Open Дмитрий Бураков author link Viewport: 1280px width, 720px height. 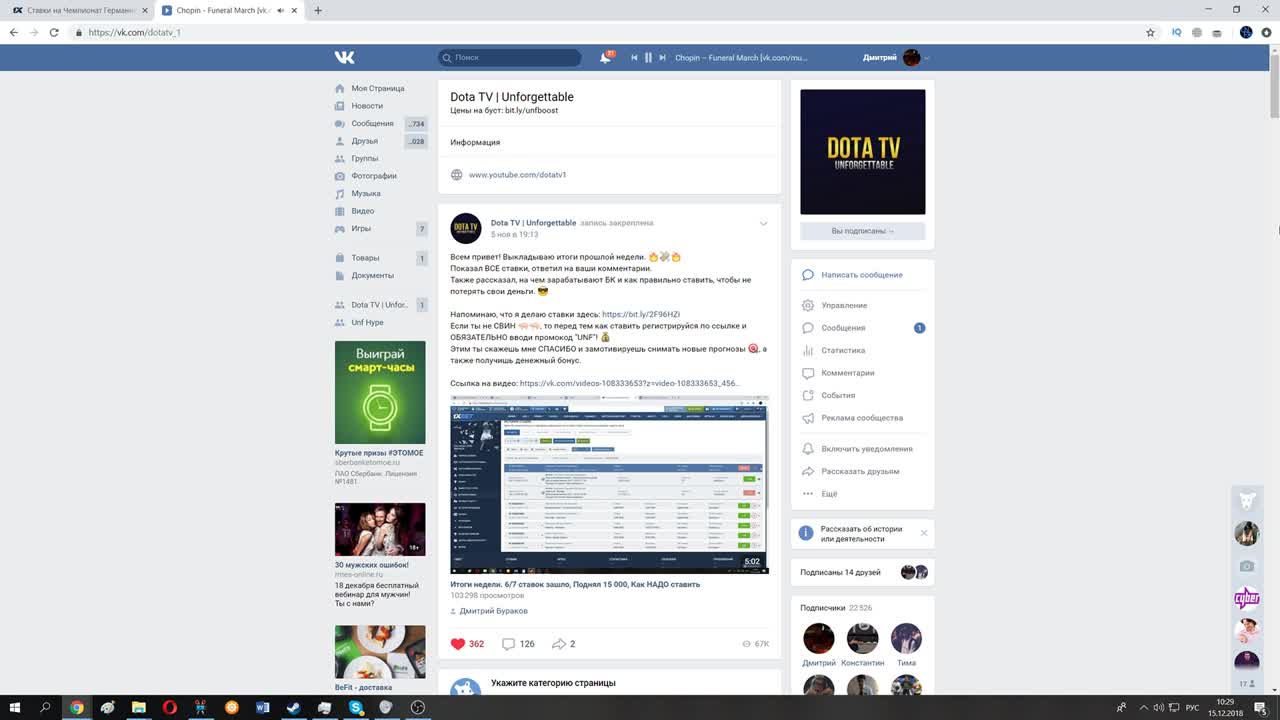[x=493, y=611]
